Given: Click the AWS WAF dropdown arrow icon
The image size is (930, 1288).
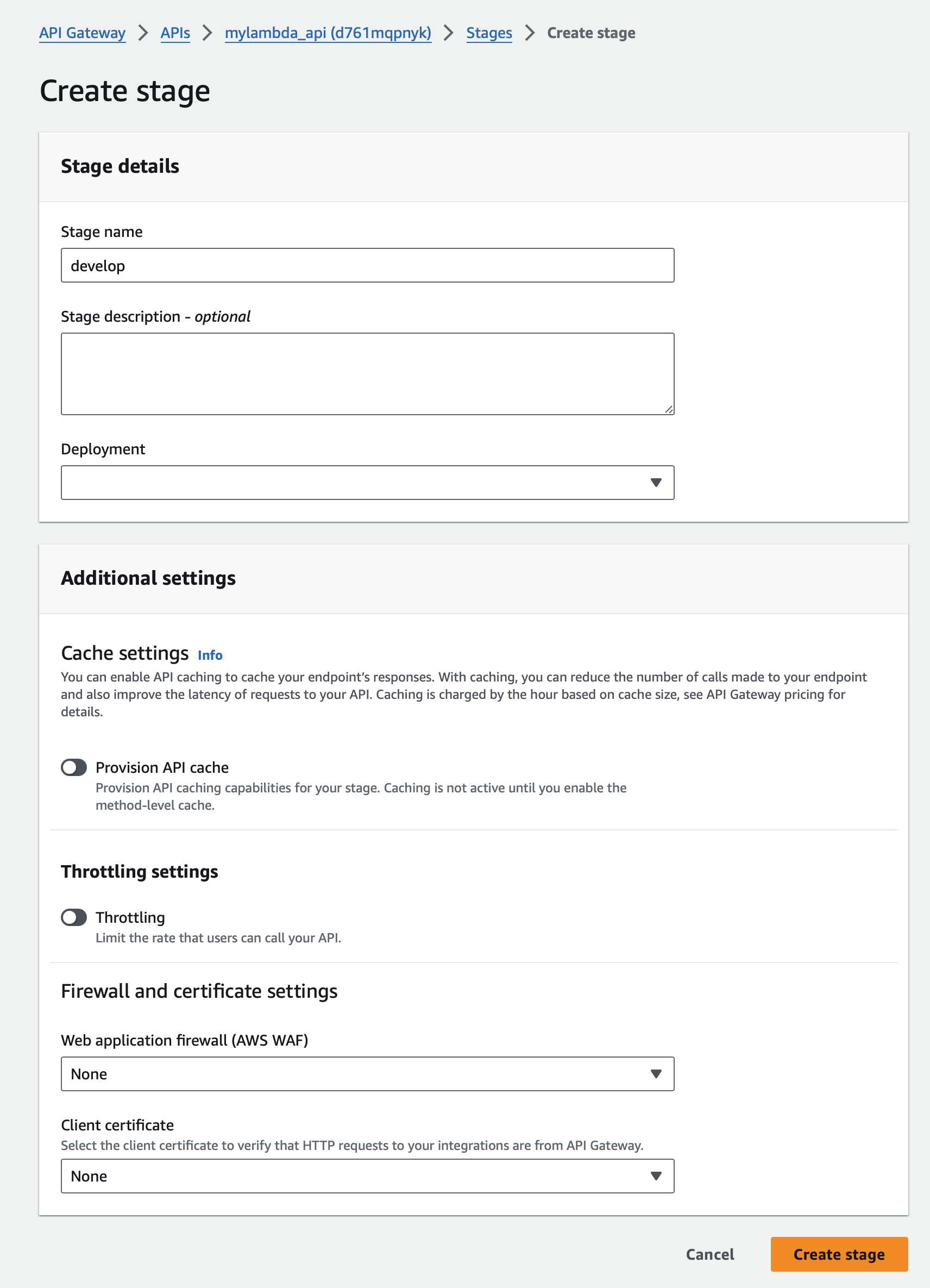Looking at the screenshot, I should point(656,1074).
